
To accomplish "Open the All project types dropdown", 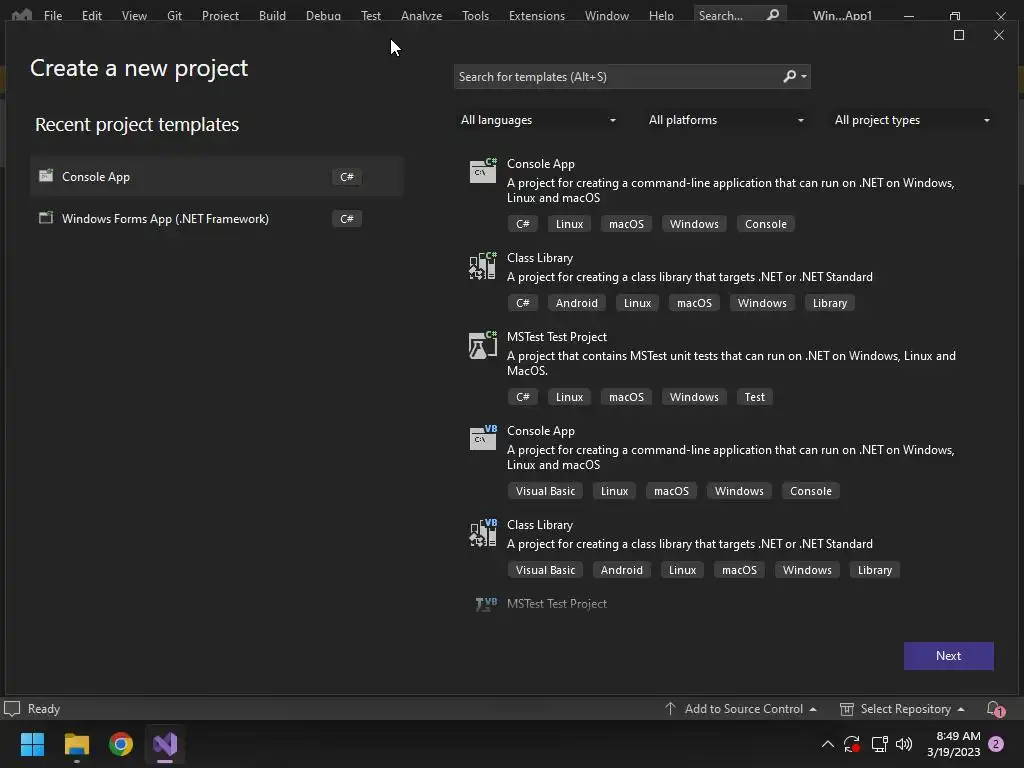I will pos(912,120).
